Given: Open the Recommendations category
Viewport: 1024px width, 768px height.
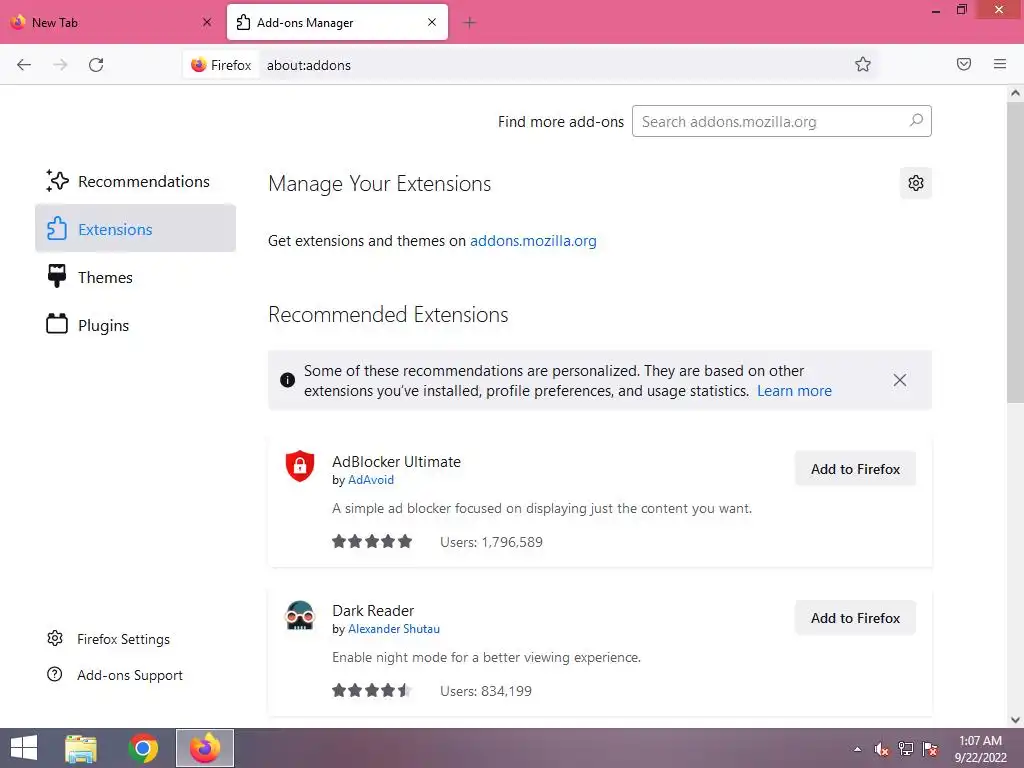Looking at the screenshot, I should 136,182.
